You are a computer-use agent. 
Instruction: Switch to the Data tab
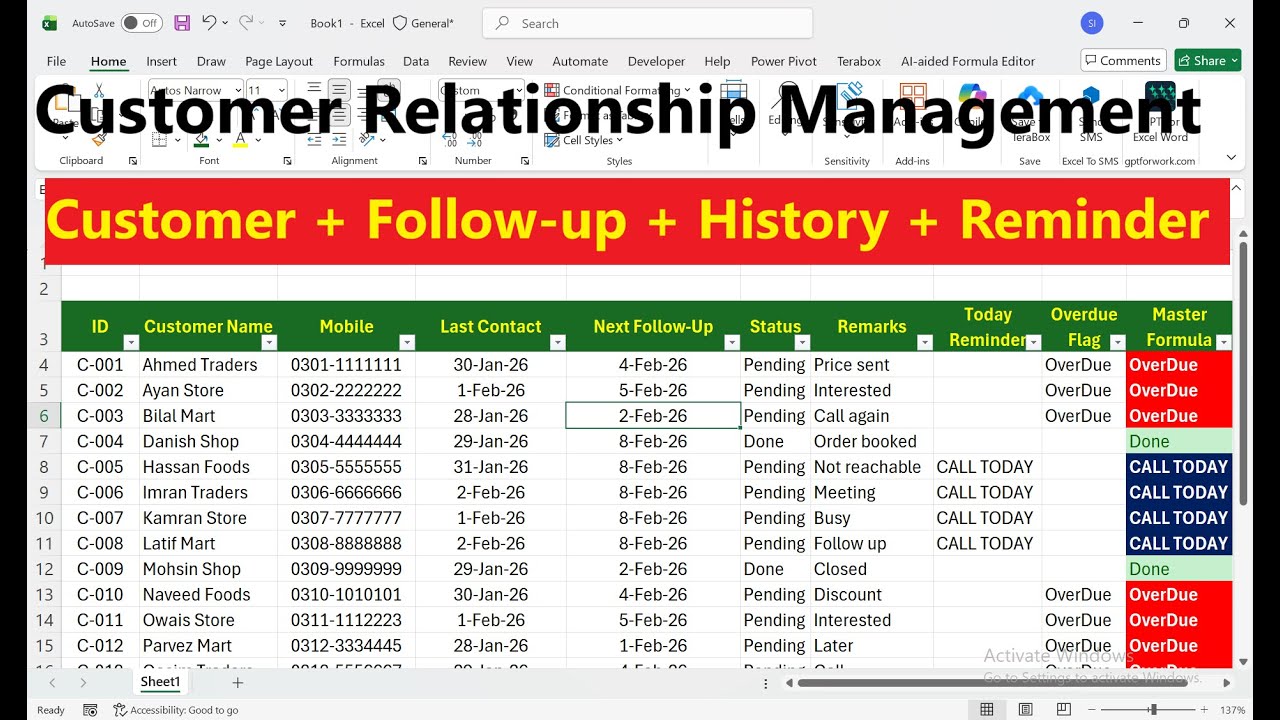click(416, 61)
